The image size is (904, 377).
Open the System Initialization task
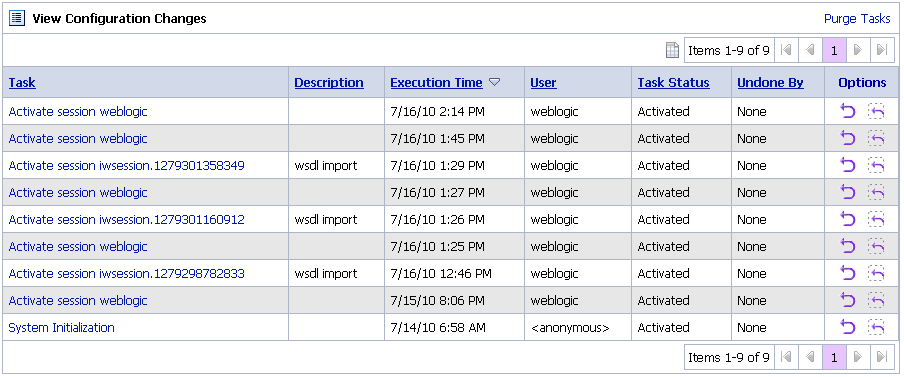[x=61, y=327]
